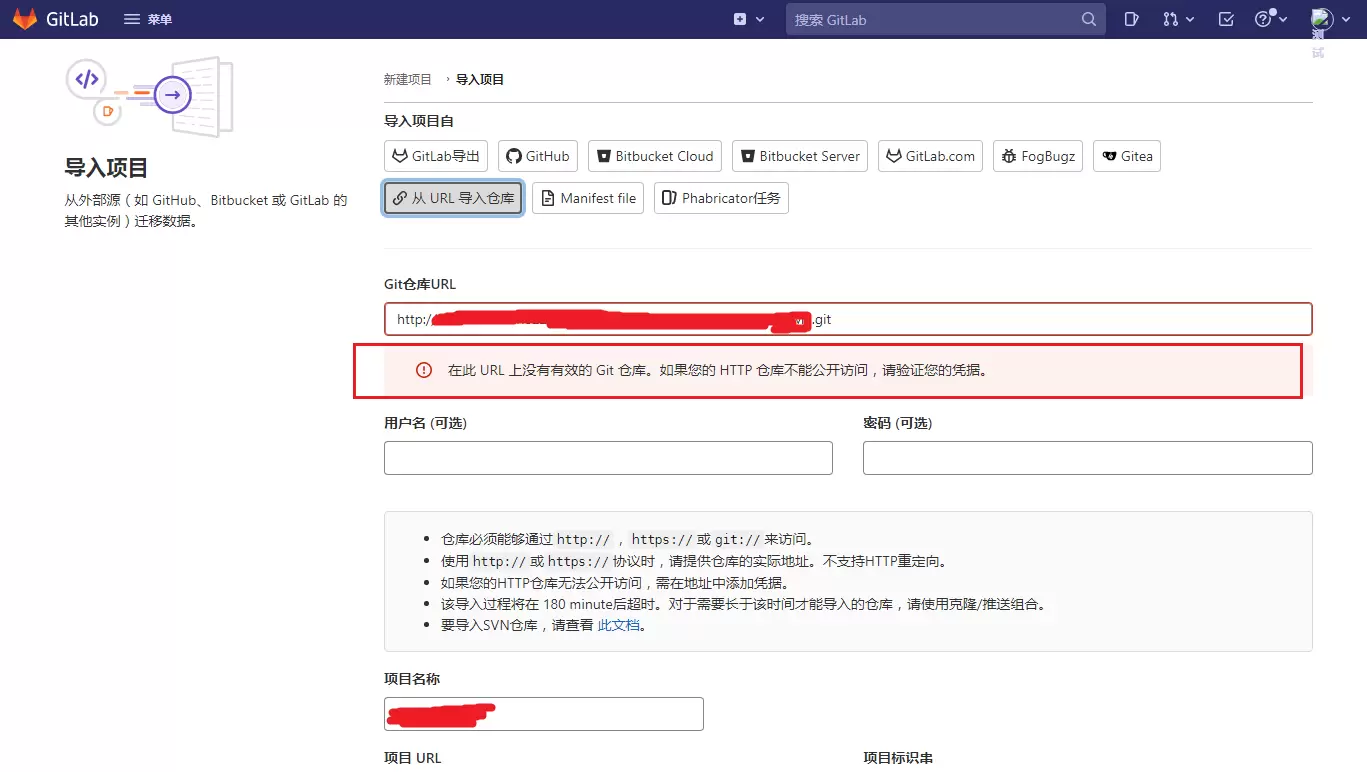Open the to-do list checkmark icon
This screenshot has width=1367, height=772.
[1226, 19]
